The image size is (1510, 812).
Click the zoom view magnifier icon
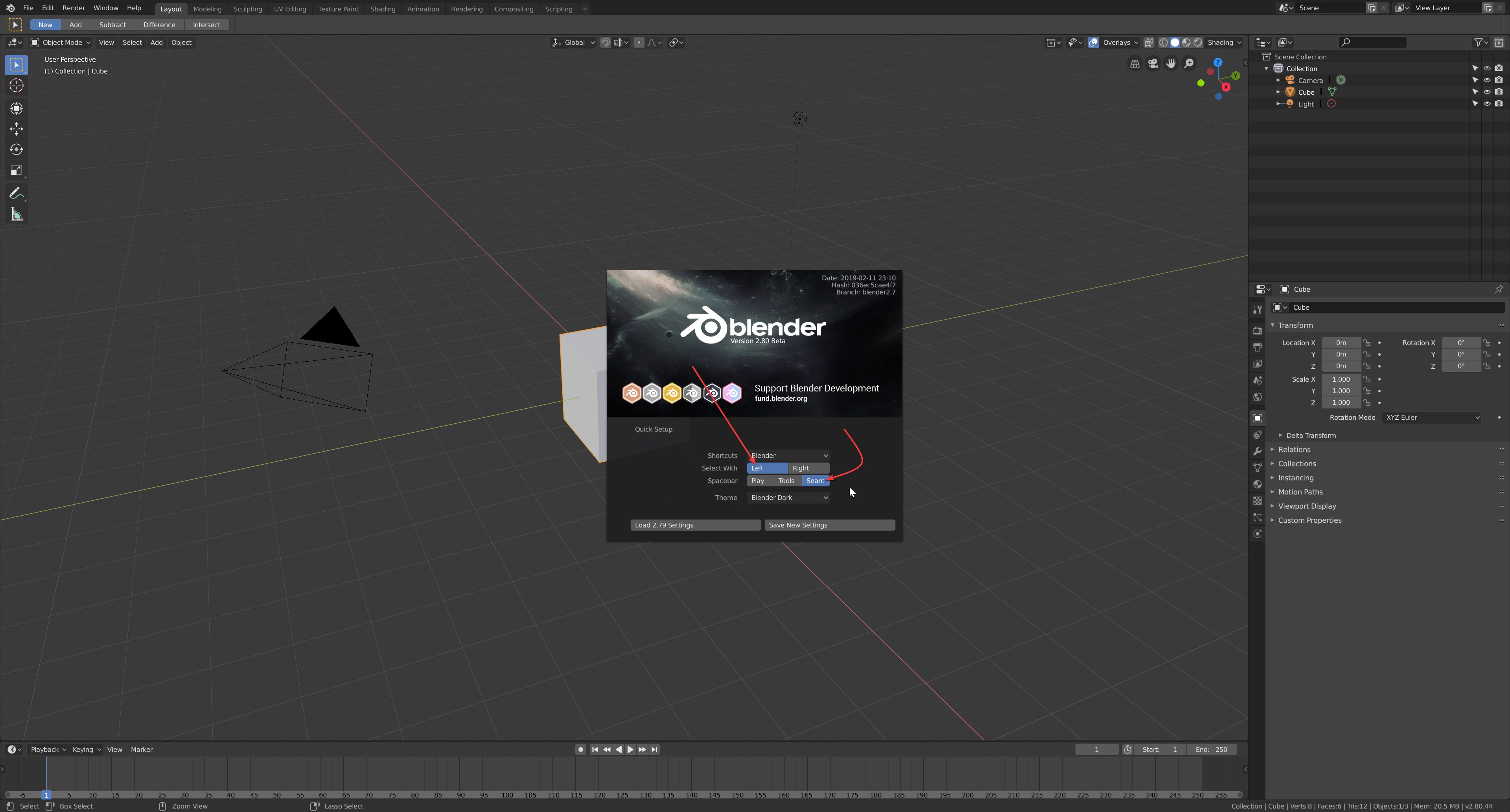1189,63
